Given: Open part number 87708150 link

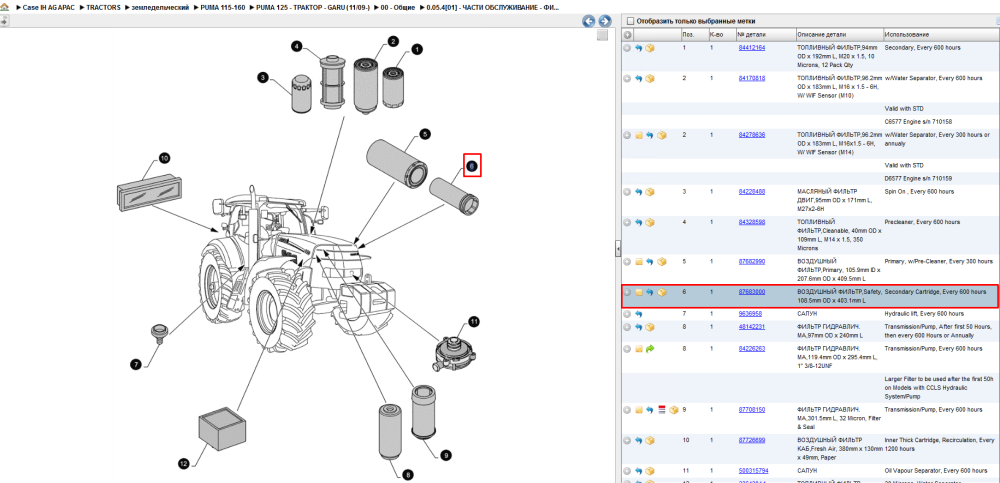Looking at the screenshot, I should [752, 410].
